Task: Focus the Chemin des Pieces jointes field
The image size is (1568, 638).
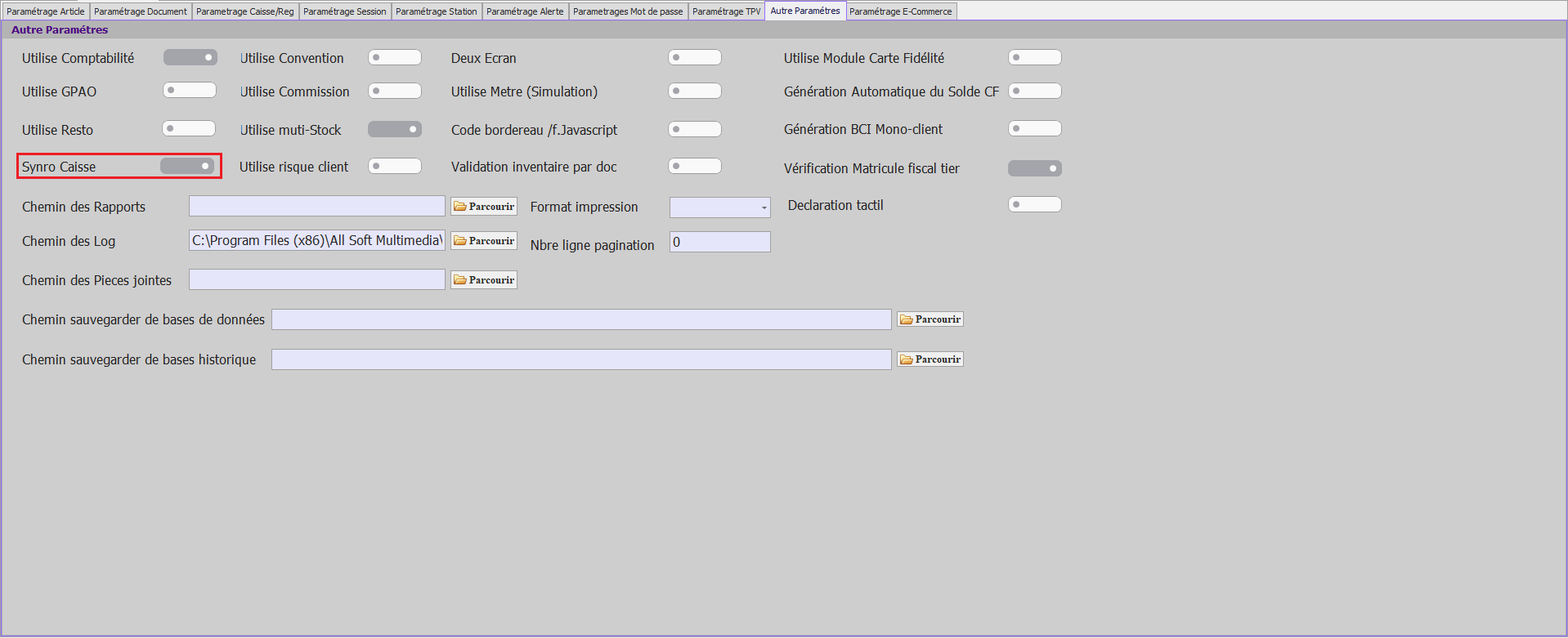Action: (317, 279)
